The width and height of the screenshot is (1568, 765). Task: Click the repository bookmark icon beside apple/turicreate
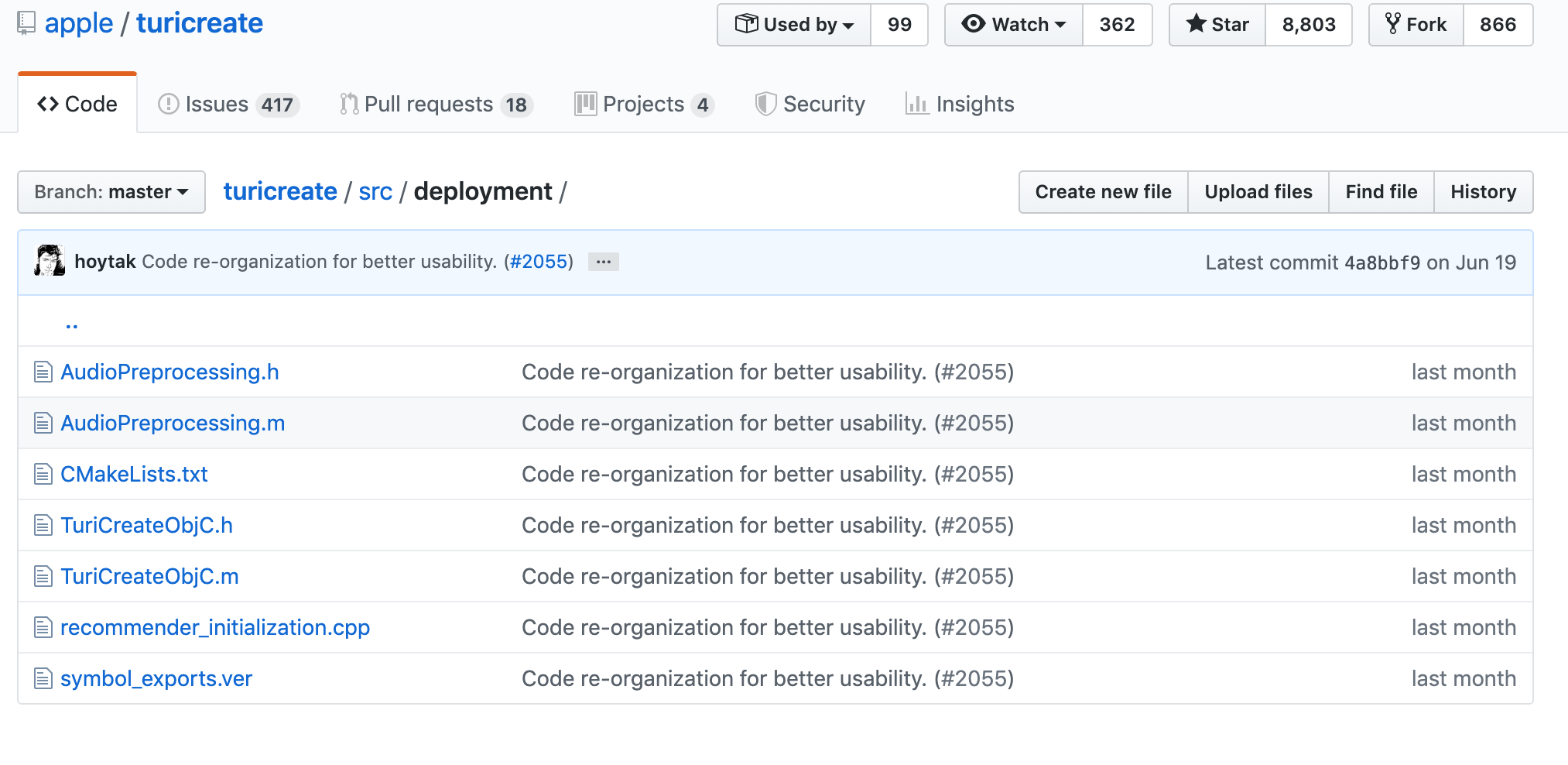[x=27, y=23]
